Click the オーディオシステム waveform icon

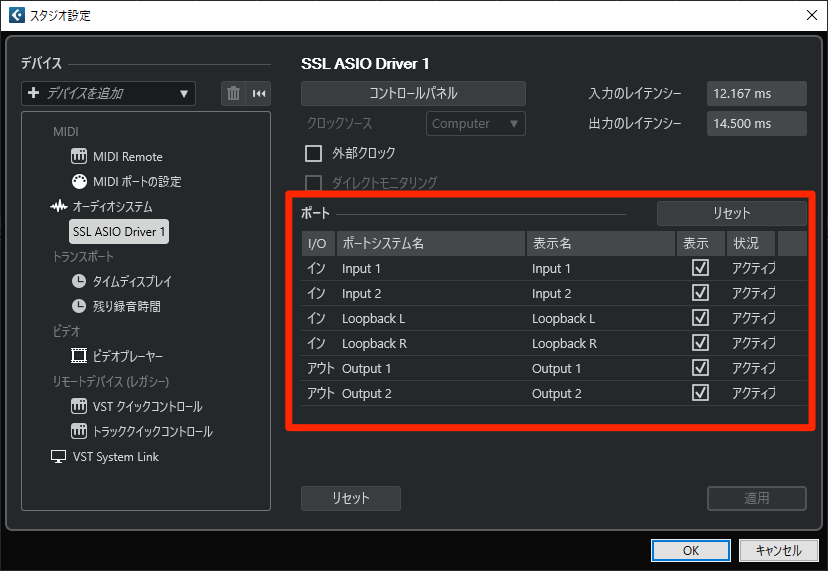tap(59, 206)
